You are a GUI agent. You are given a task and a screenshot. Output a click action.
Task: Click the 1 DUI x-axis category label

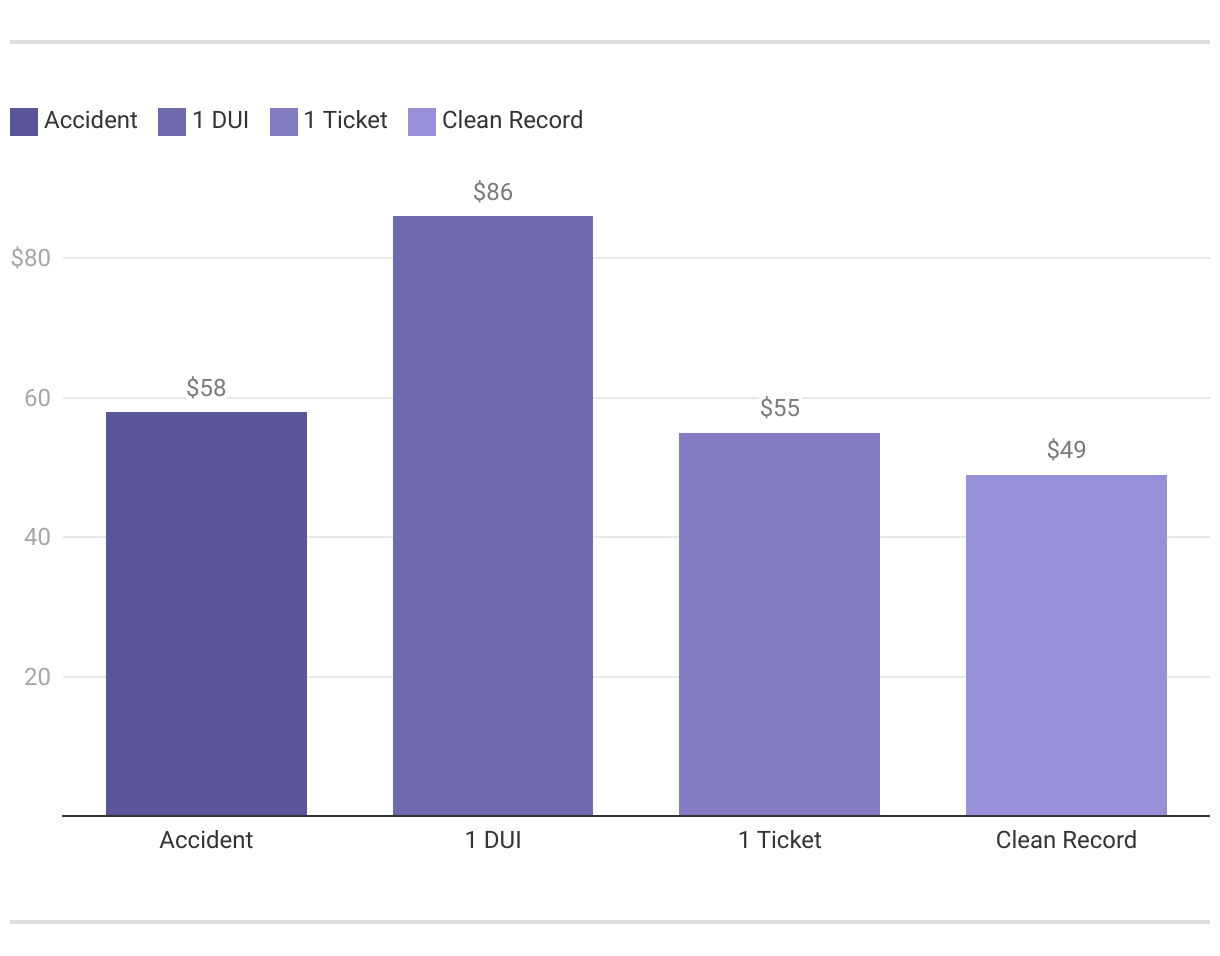coord(493,840)
